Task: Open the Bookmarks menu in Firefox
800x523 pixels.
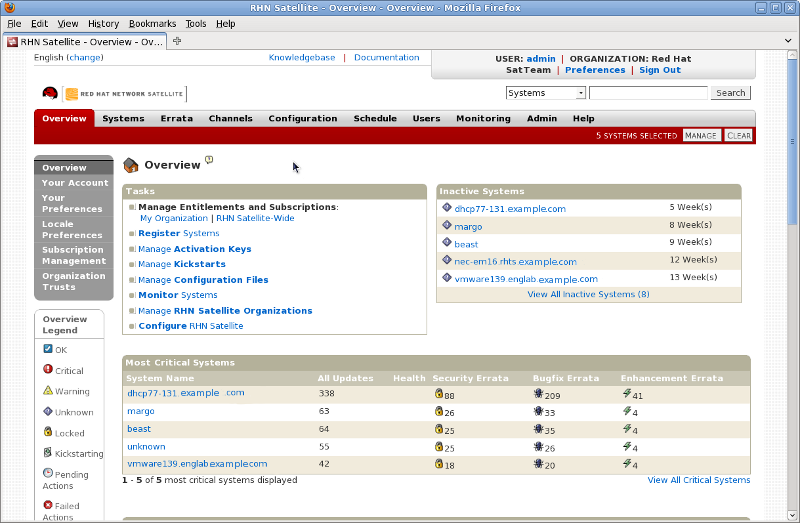Action: pos(152,23)
